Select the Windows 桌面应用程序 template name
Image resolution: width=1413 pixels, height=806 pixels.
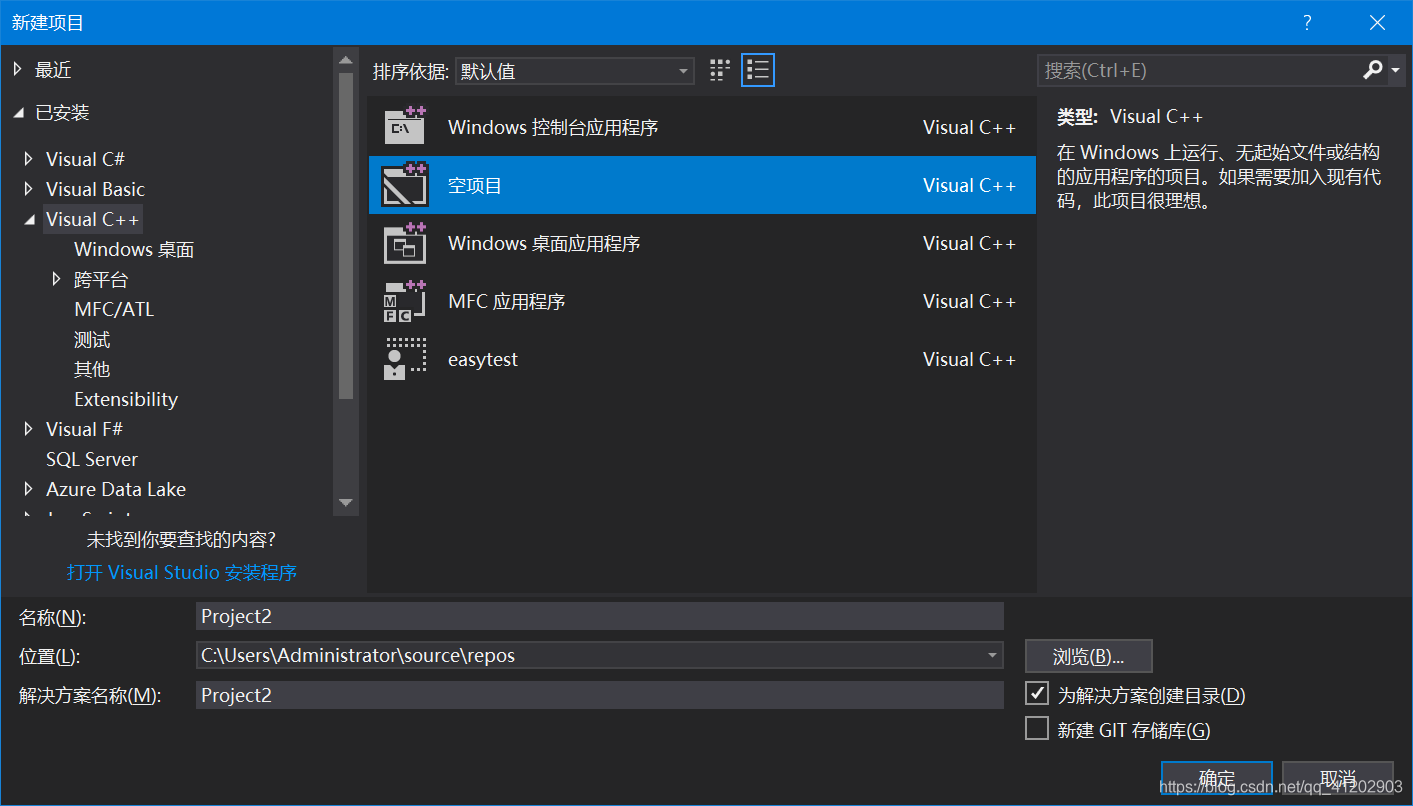pos(544,243)
